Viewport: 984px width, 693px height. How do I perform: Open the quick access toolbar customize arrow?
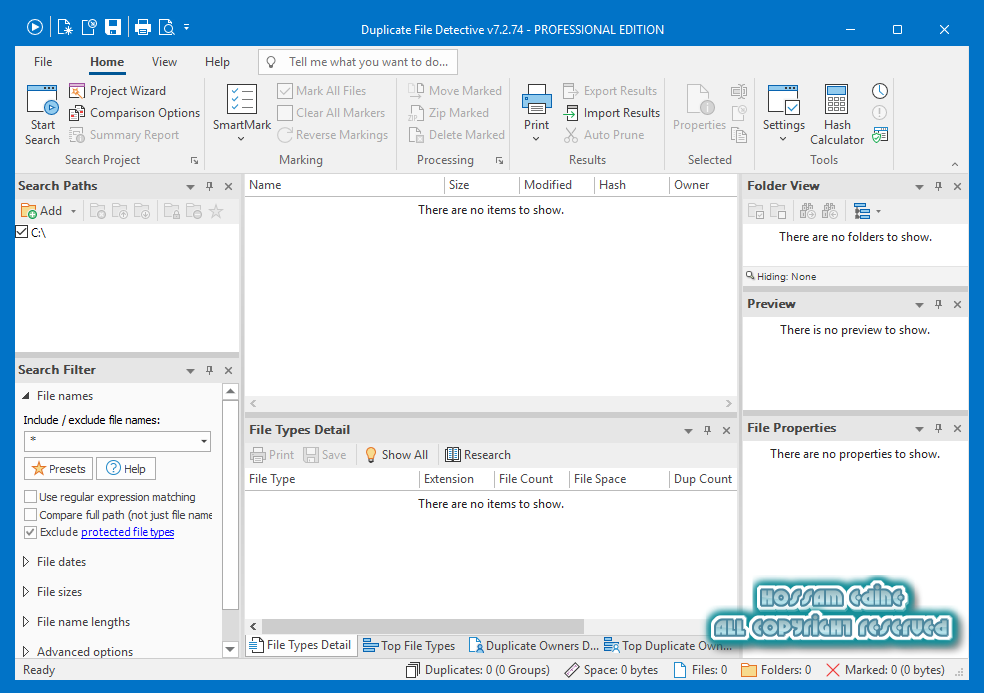pos(186,27)
